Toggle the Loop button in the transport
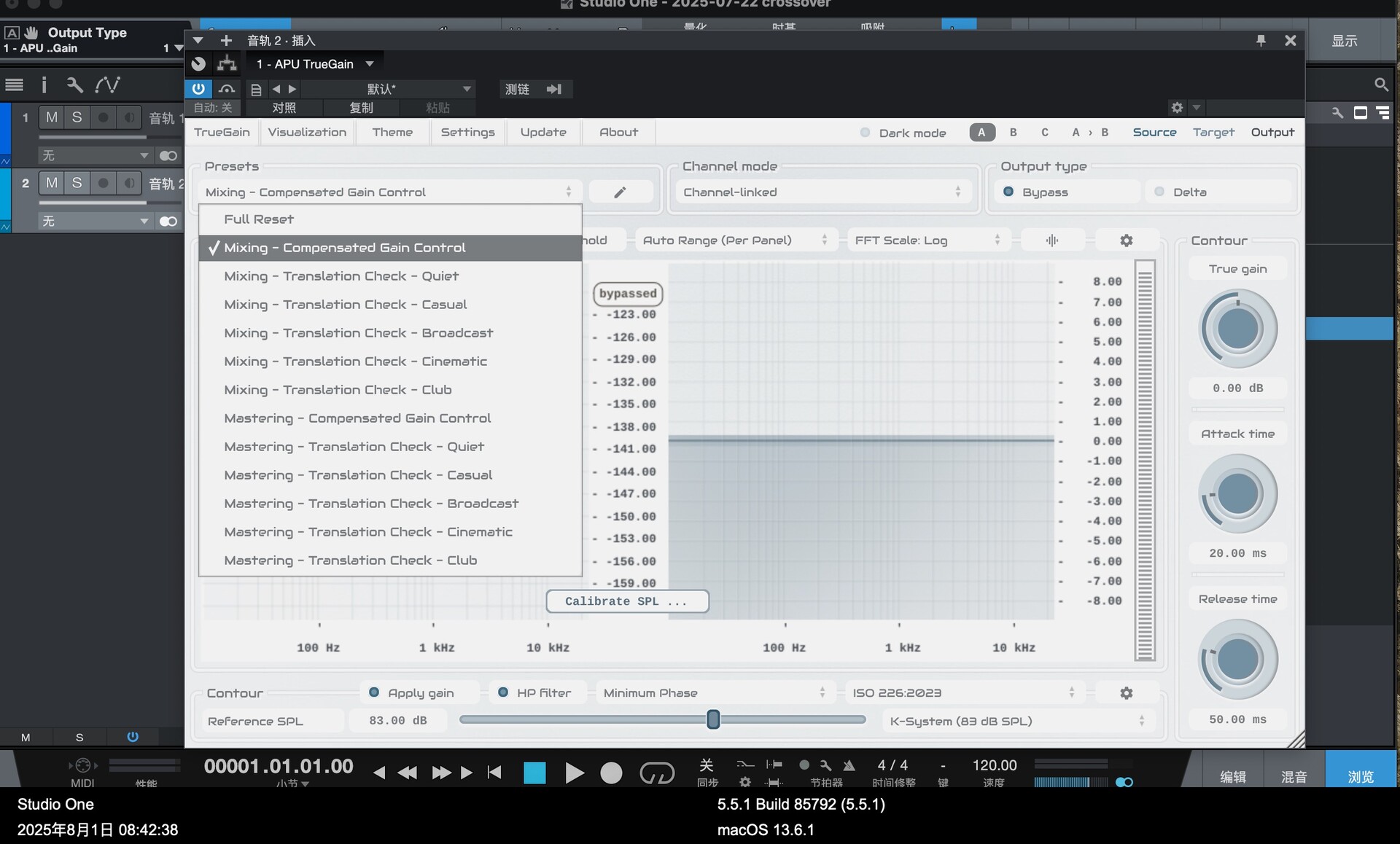The image size is (1400, 844). [657, 773]
